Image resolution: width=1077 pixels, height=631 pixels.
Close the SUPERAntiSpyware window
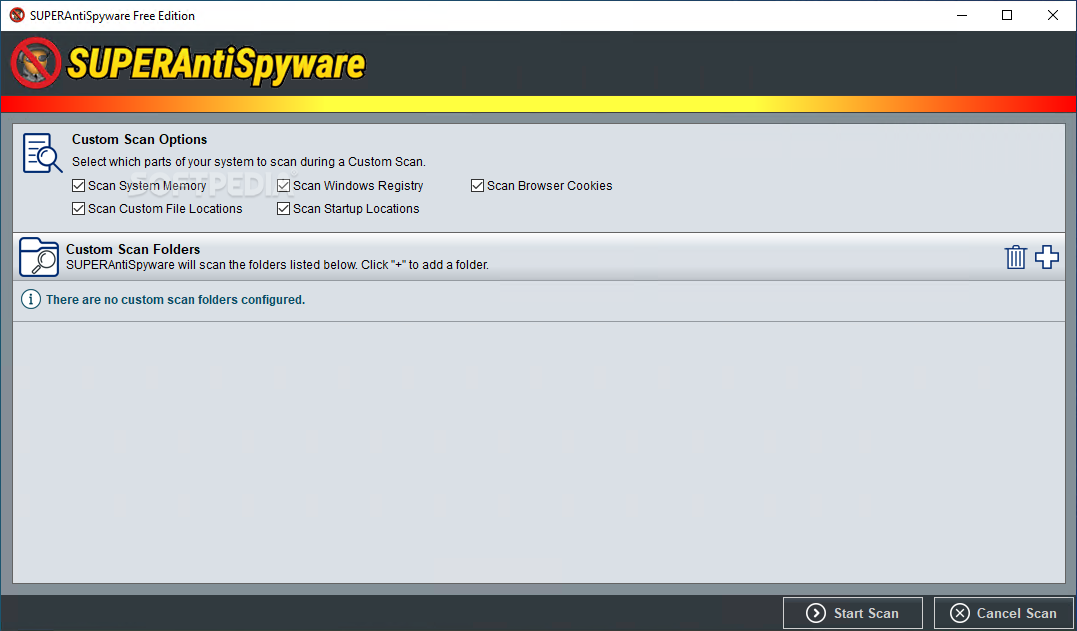point(1052,15)
